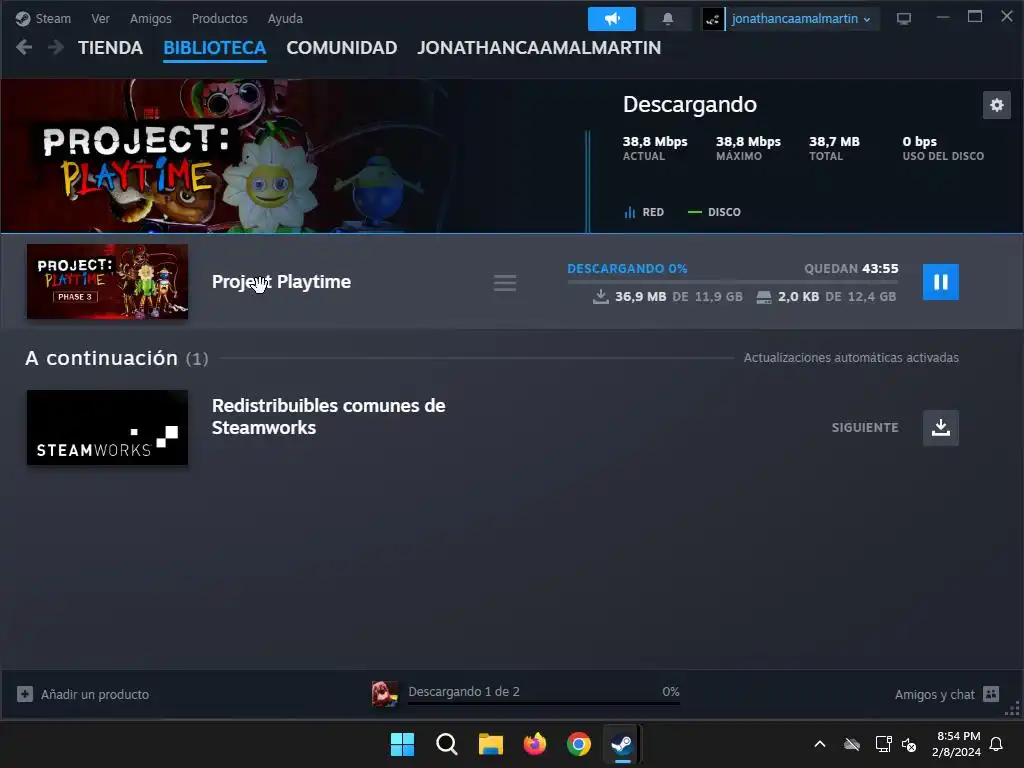Click the game icon in bottom download status

point(385,694)
